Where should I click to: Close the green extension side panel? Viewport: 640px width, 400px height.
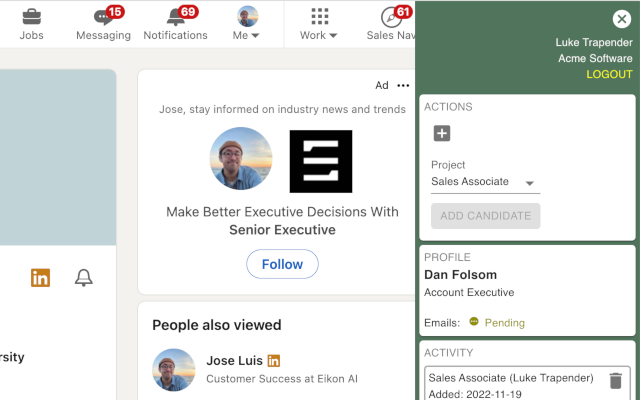coord(621,18)
